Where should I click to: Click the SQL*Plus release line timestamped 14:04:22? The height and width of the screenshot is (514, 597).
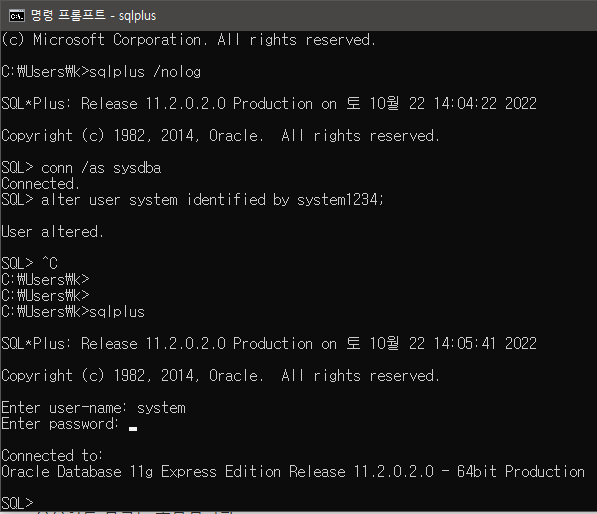269,104
